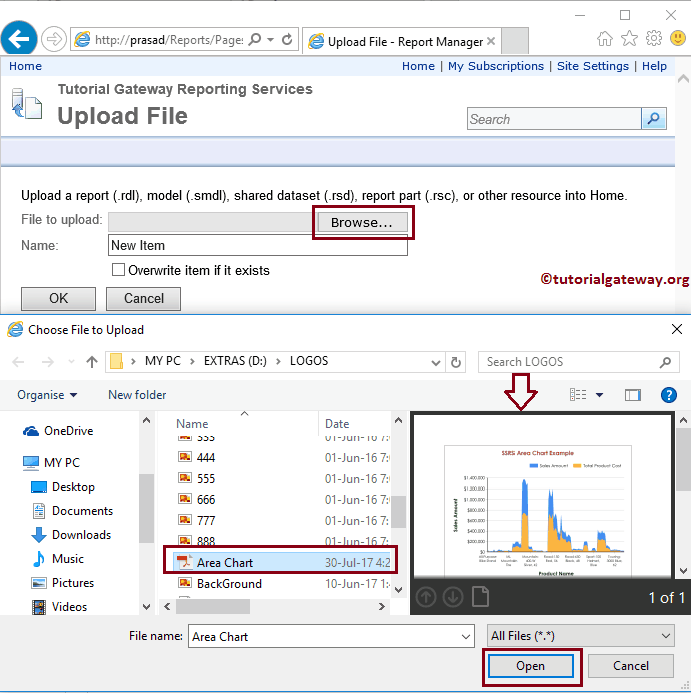
Task: Click the address bar search magnifier
Action: [255, 39]
